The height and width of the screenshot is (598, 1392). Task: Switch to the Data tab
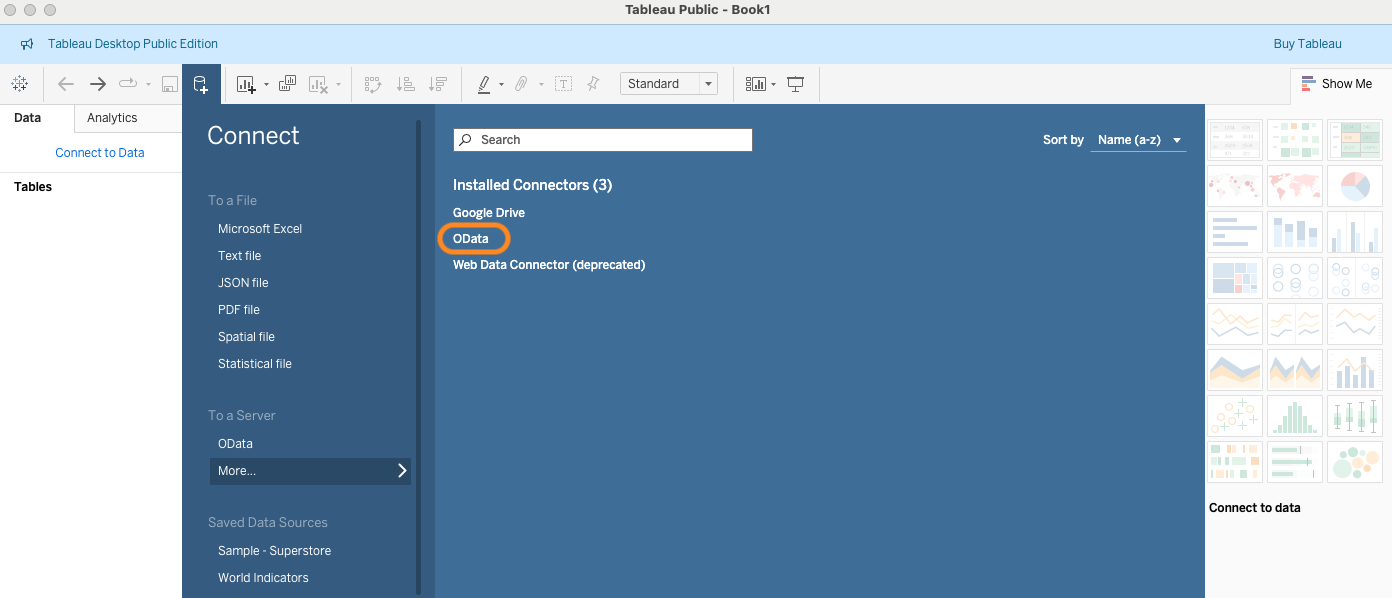coord(28,118)
